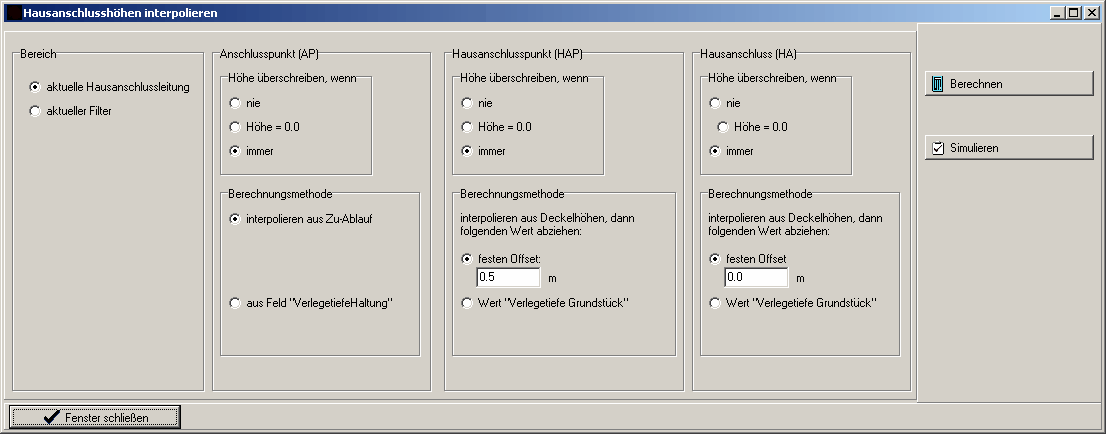Click the HAP offset field showing 0.5
This screenshot has width=1106, height=434.
pos(509,277)
